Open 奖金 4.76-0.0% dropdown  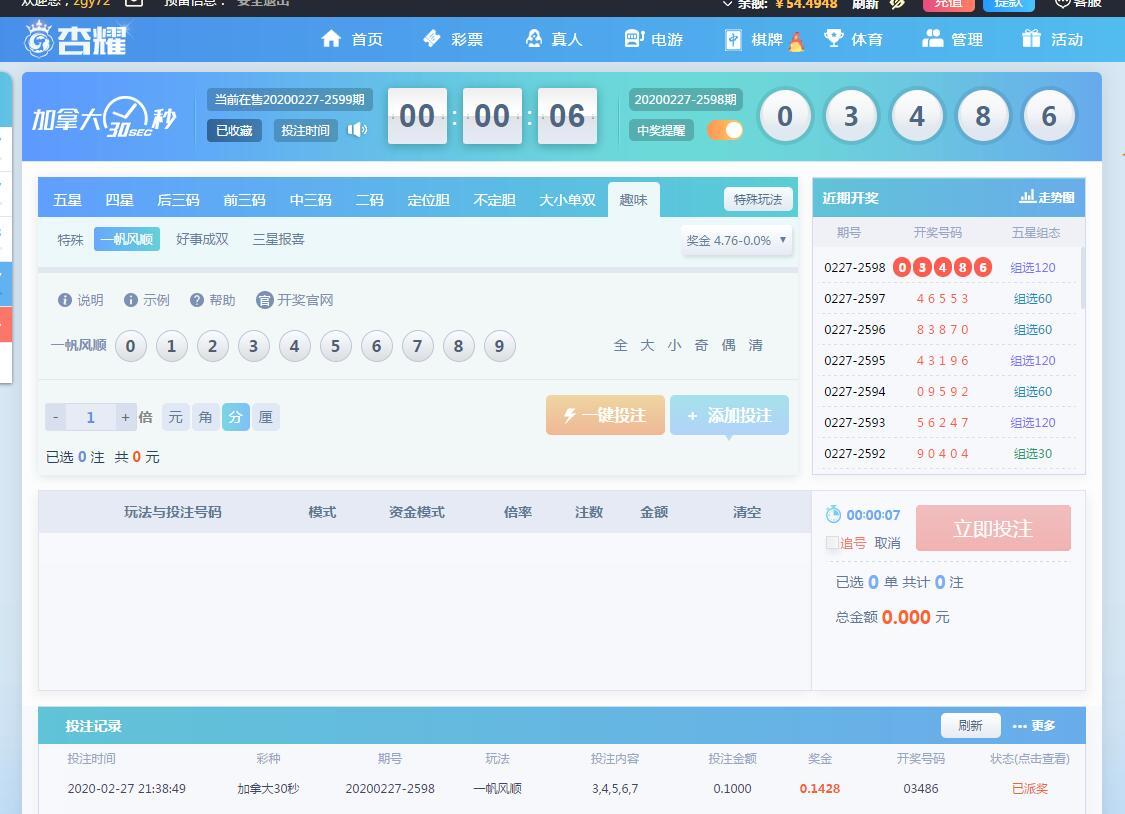(x=737, y=240)
